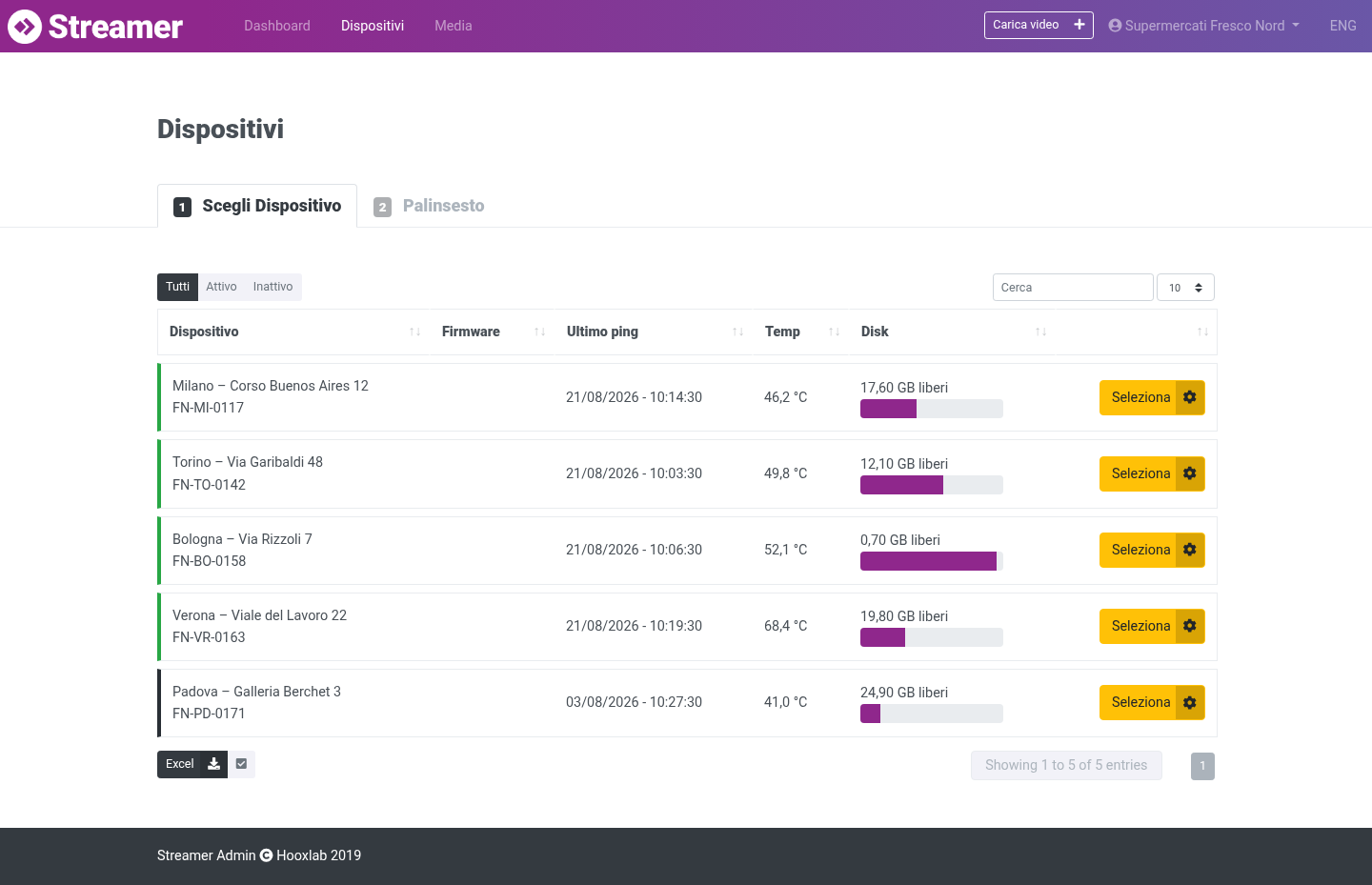Filter devices by Attivo status
Image resolution: width=1372 pixels, height=885 pixels.
(x=221, y=287)
